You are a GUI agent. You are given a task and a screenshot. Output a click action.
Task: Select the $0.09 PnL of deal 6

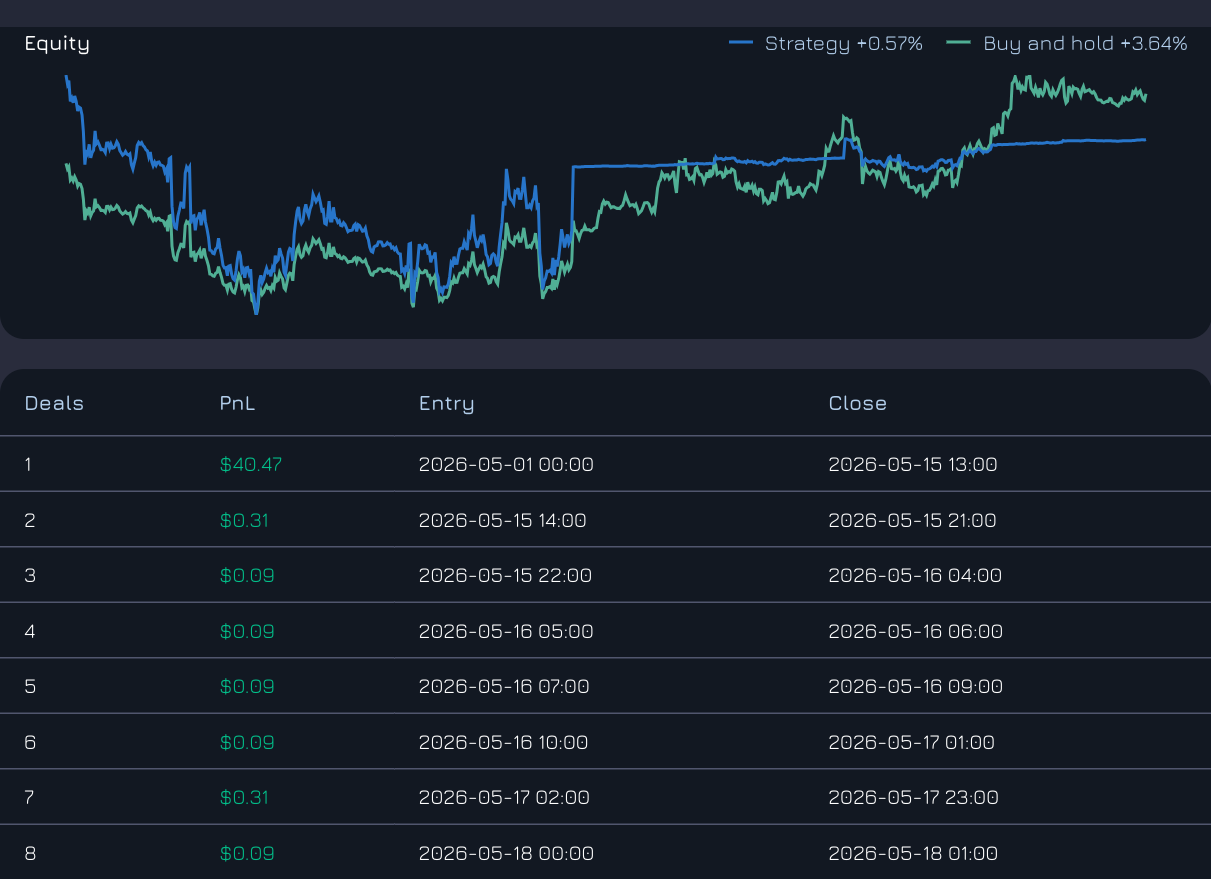(x=247, y=742)
